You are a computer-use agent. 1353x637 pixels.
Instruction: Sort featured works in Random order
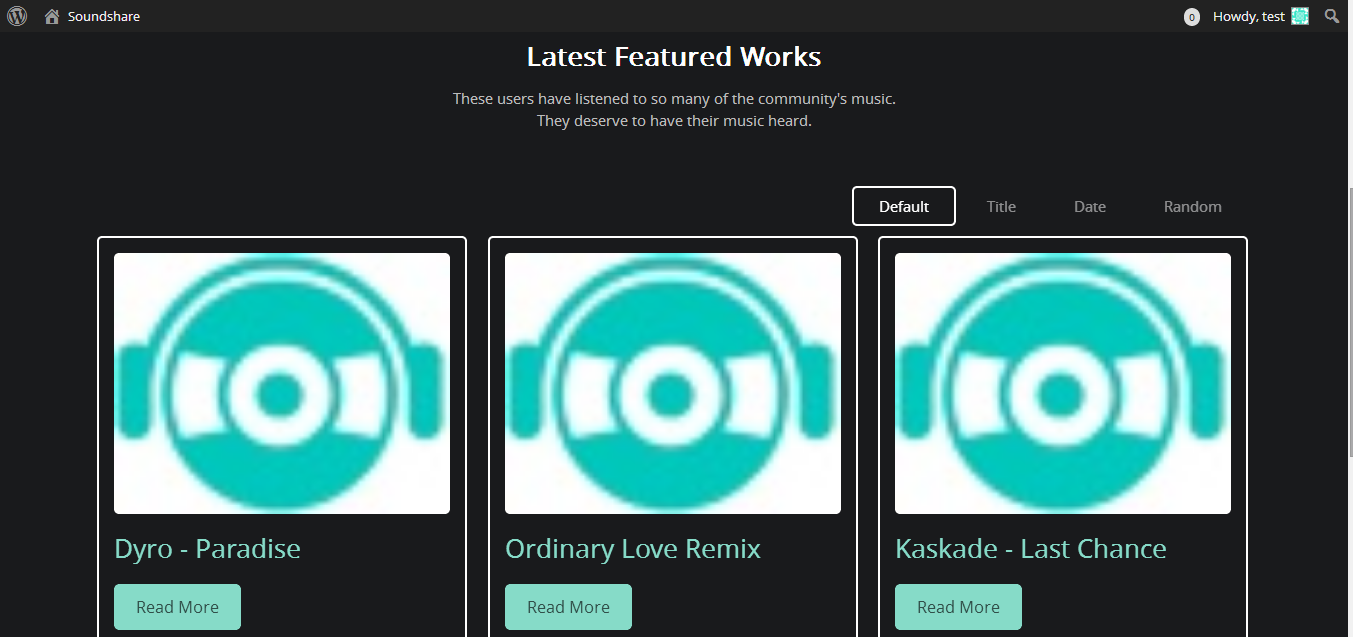click(1193, 206)
